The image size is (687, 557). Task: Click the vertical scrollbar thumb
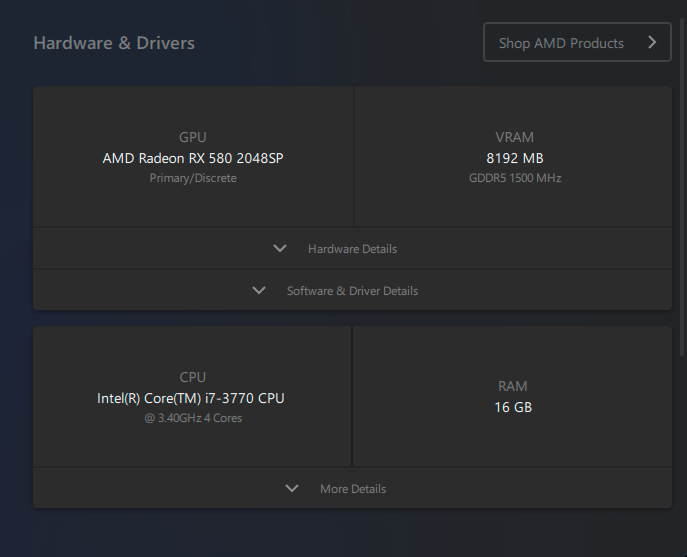pos(682,186)
